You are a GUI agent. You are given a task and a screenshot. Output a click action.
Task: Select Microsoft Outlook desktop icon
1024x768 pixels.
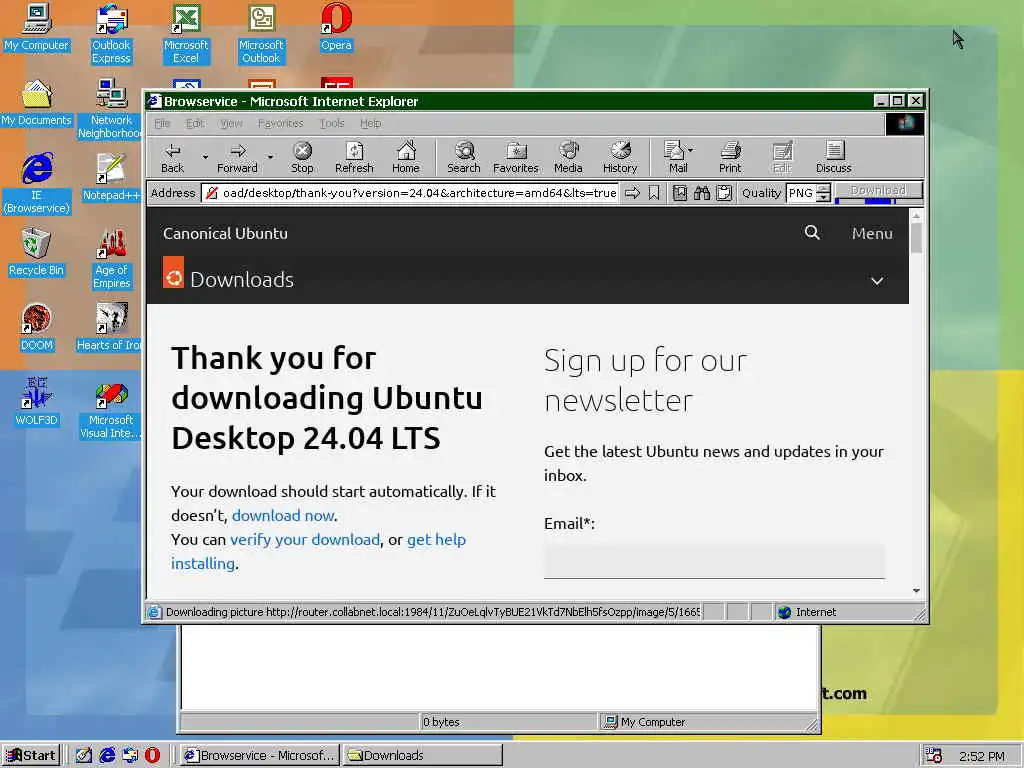tap(261, 34)
